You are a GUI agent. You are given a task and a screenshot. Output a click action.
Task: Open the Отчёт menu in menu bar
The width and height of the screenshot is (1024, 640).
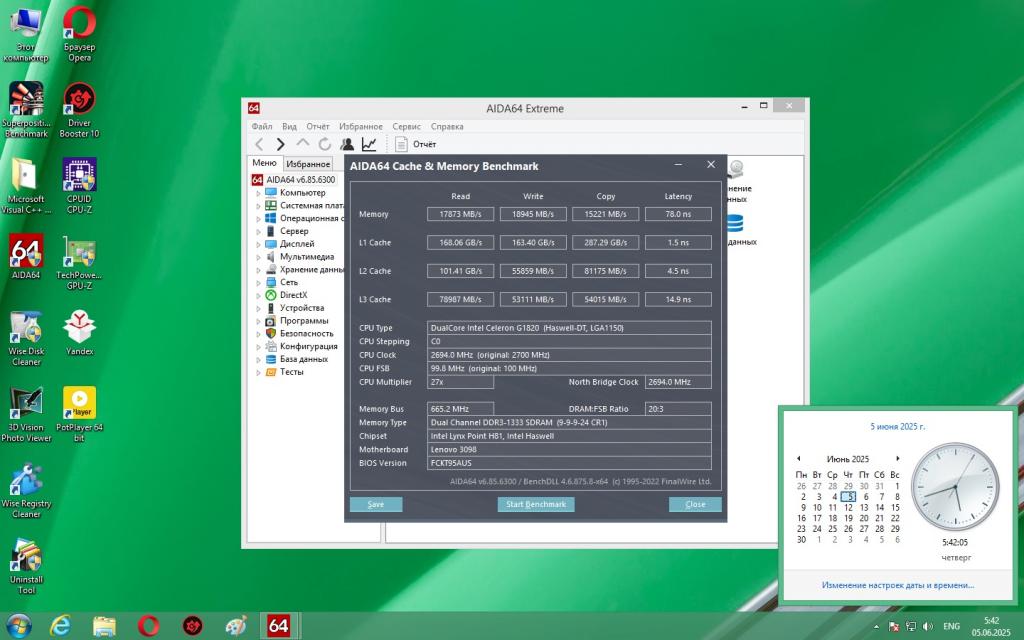318,126
